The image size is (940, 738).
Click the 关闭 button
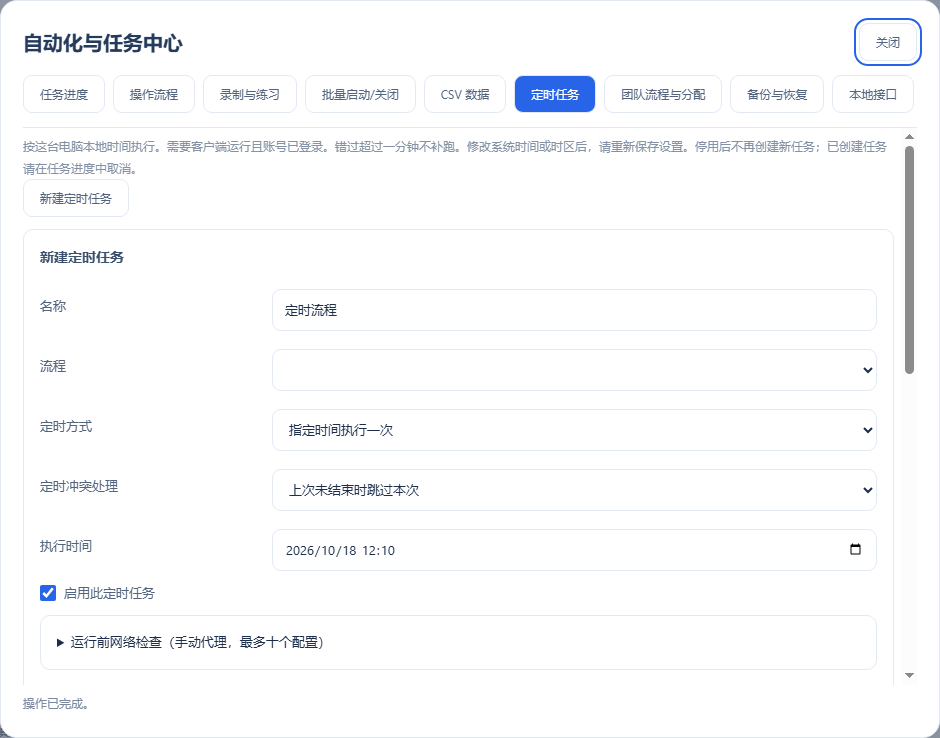click(887, 42)
